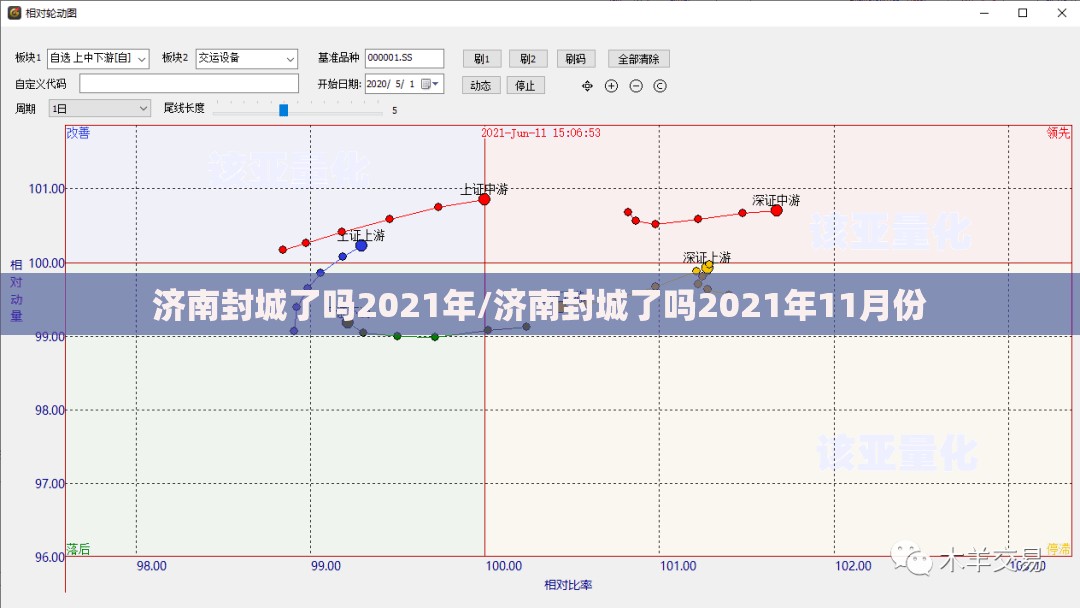This screenshot has height=608, width=1080.
Task: Start animation with 动态 button
Action: click(481, 85)
